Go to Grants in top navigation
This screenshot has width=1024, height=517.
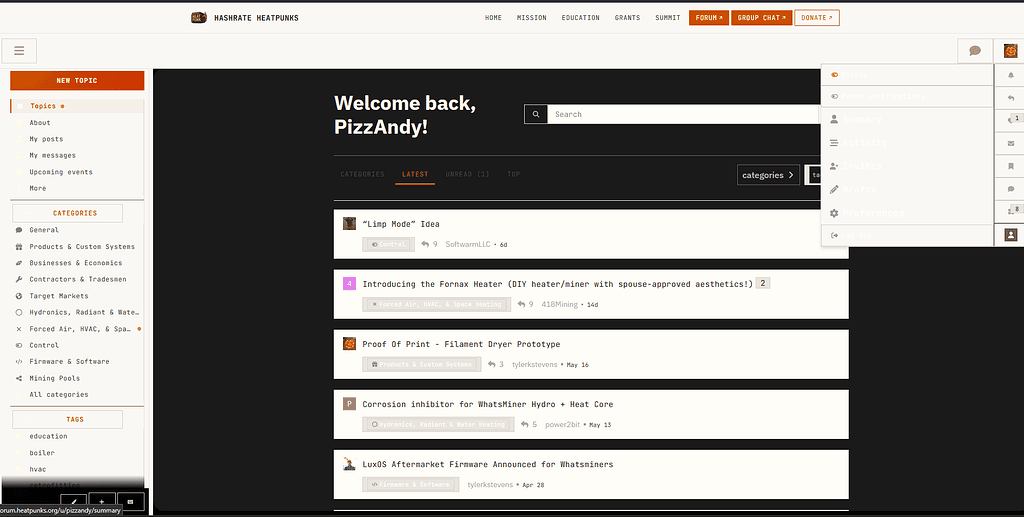628,18
